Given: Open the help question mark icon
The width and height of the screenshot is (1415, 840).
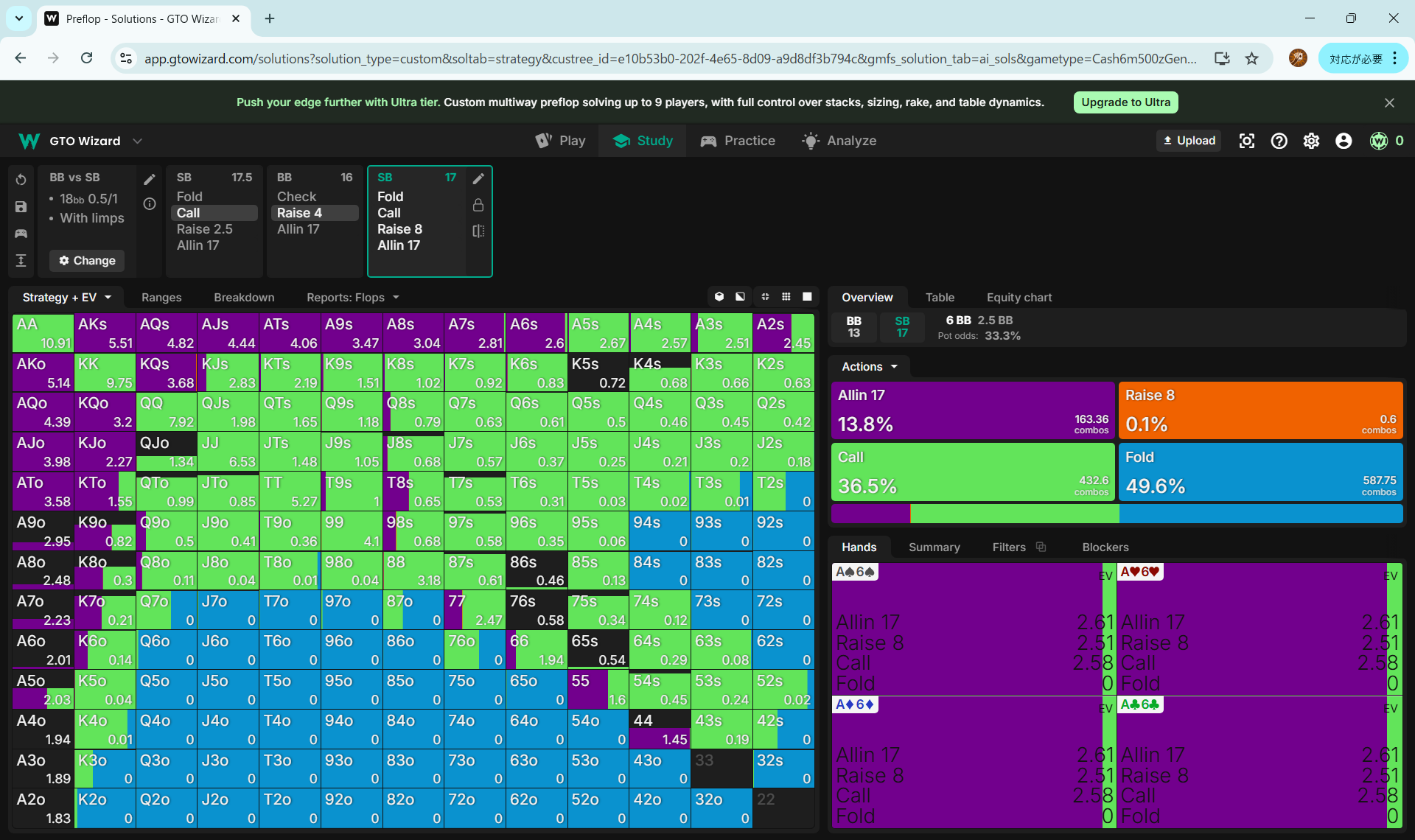Looking at the screenshot, I should click(1279, 141).
